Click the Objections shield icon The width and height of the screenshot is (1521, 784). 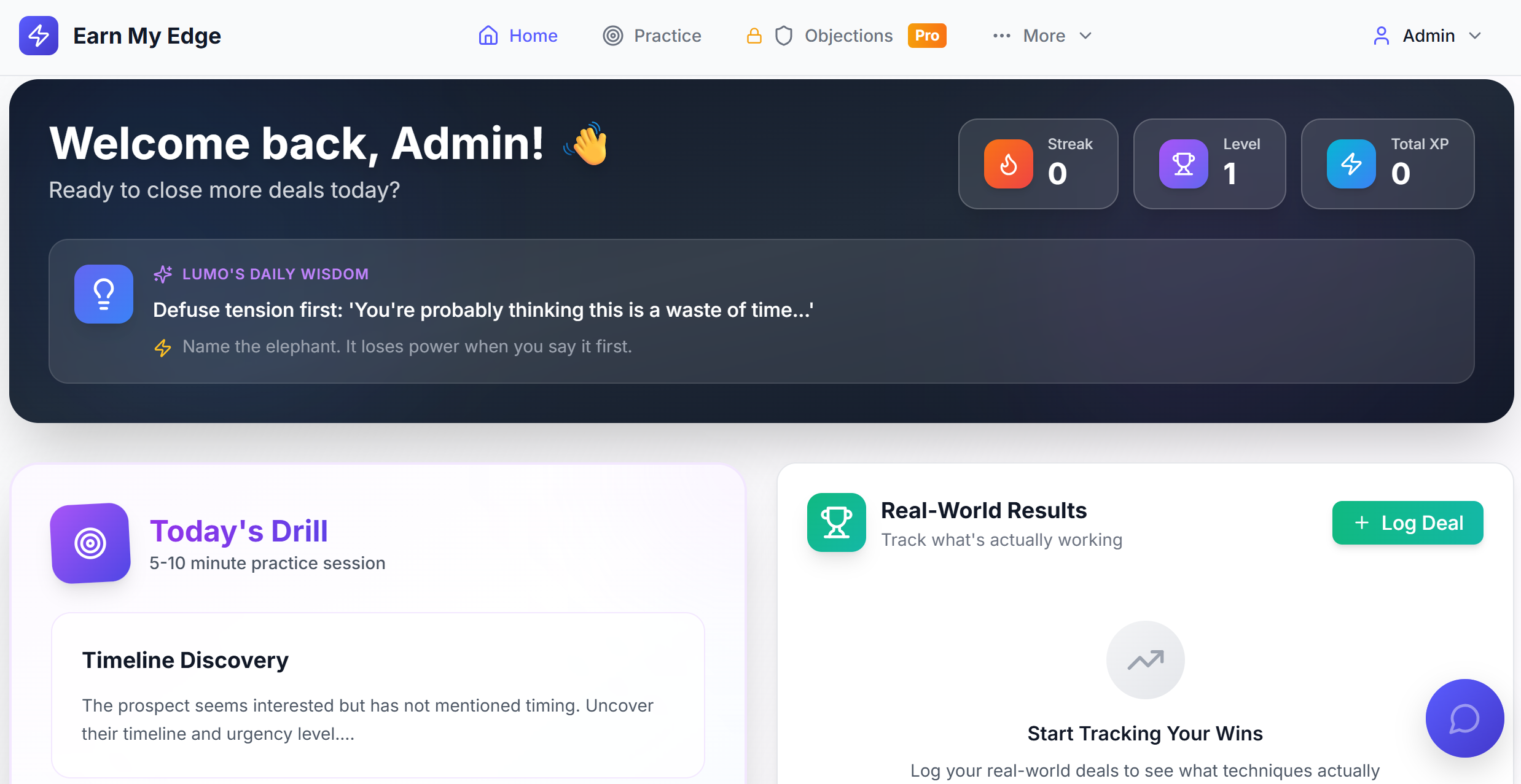pos(784,36)
